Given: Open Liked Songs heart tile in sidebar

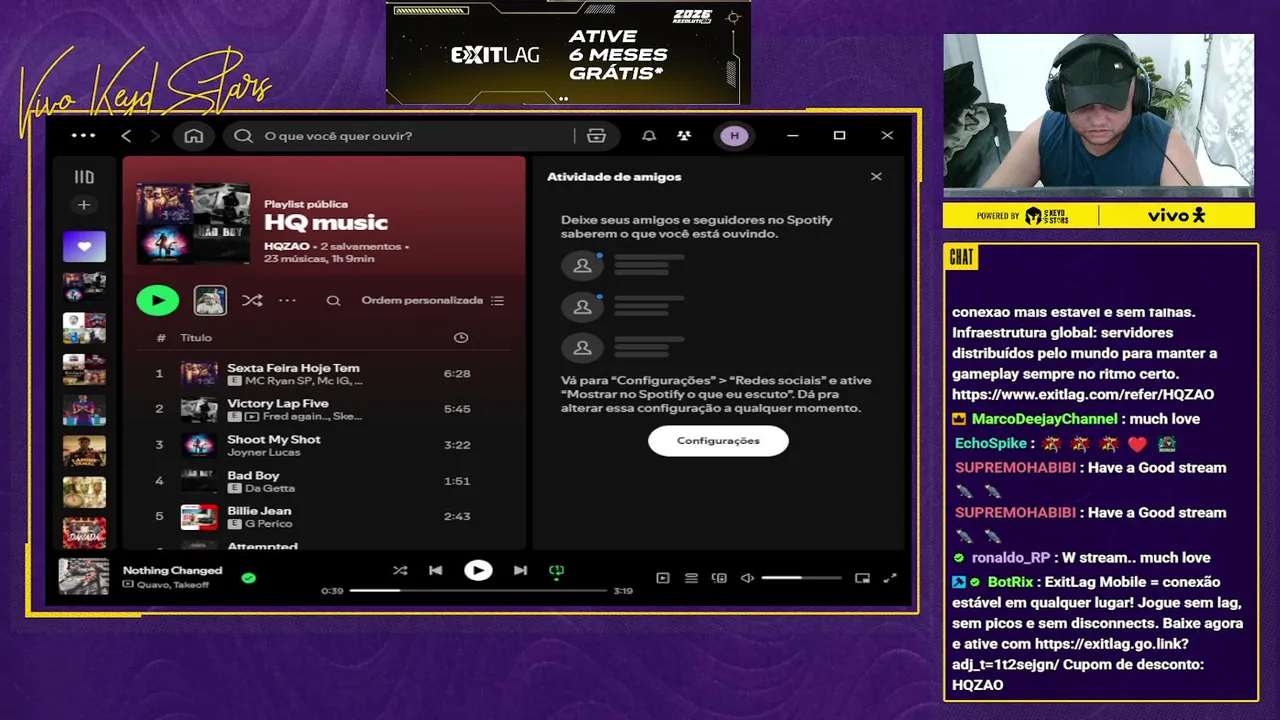Looking at the screenshot, I should [x=84, y=246].
